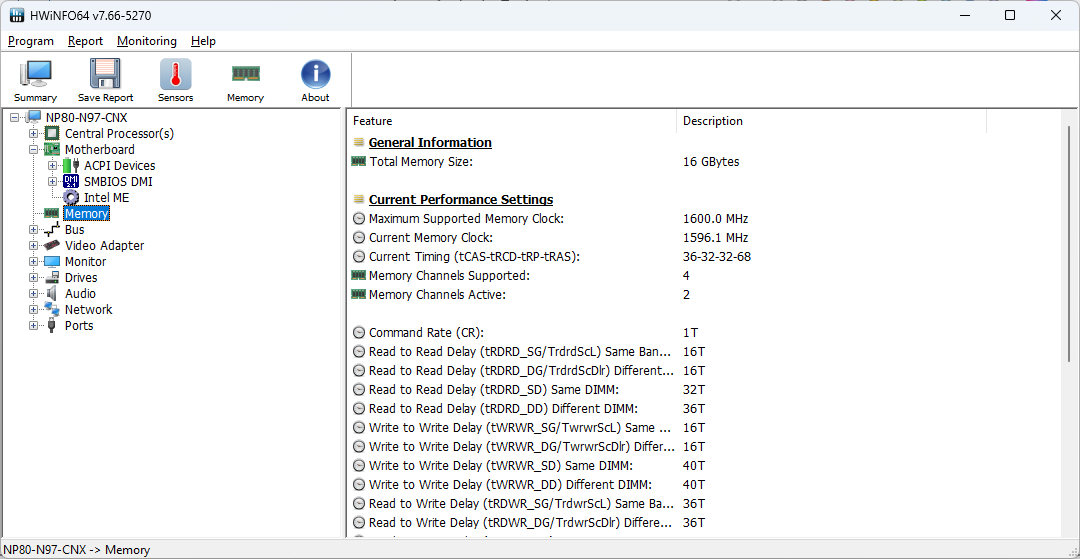This screenshot has width=1080, height=559.
Task: Expand the ACPI Devices node
Action: click(52, 165)
